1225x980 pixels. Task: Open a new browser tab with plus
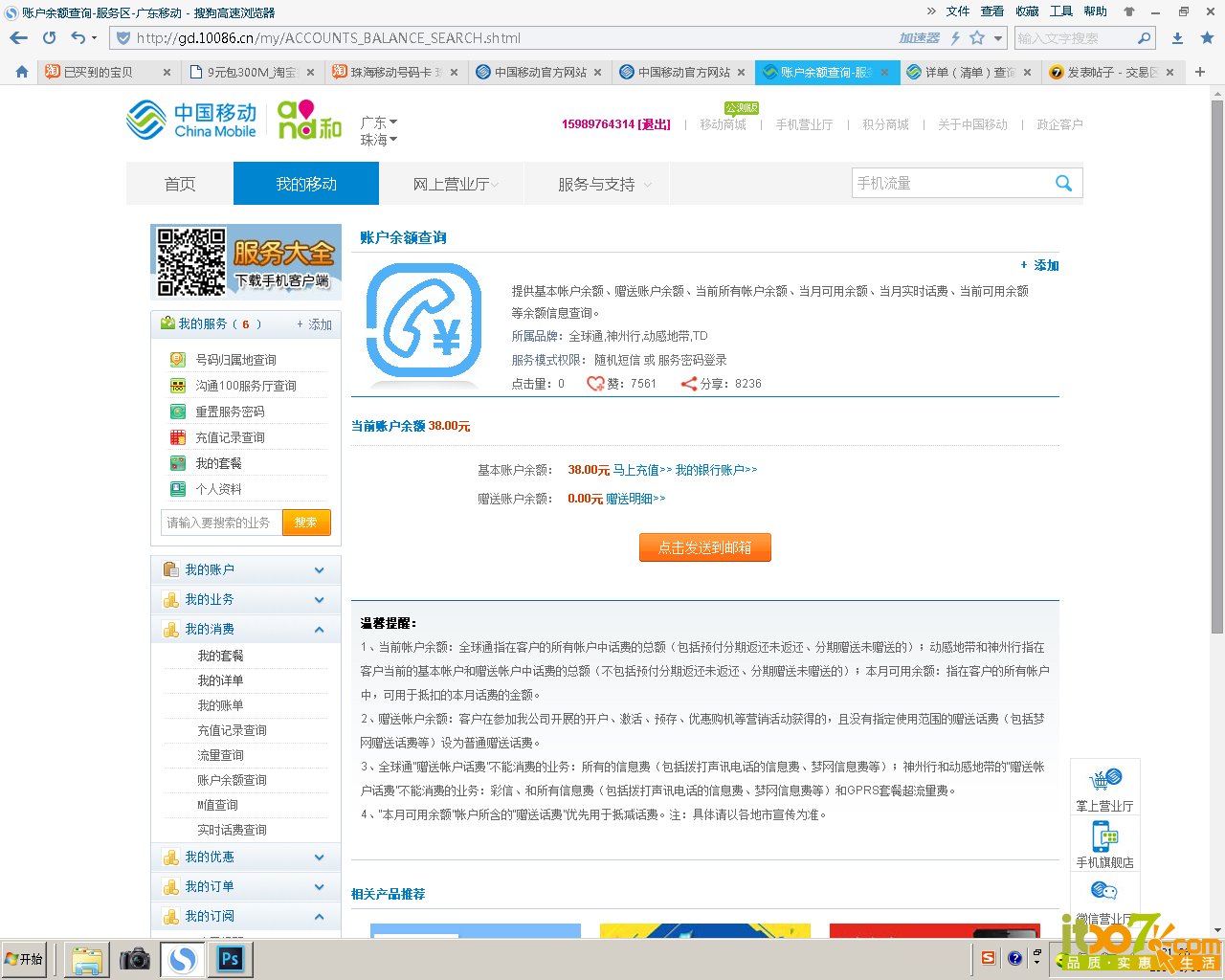1200,72
